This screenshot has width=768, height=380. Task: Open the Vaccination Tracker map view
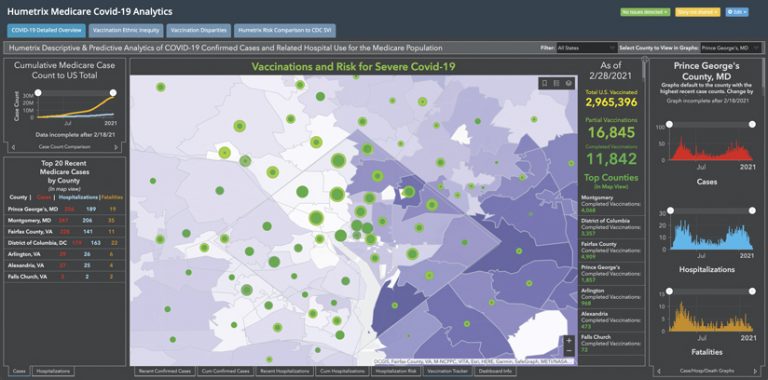pos(449,371)
